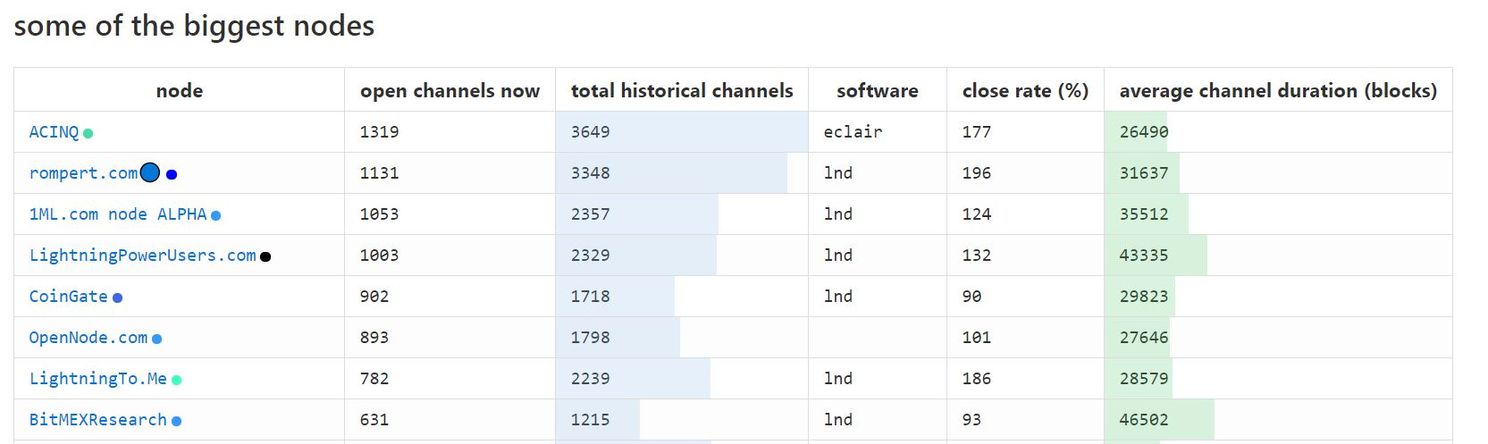Open the LightningPowerUsers.com node link

point(142,255)
